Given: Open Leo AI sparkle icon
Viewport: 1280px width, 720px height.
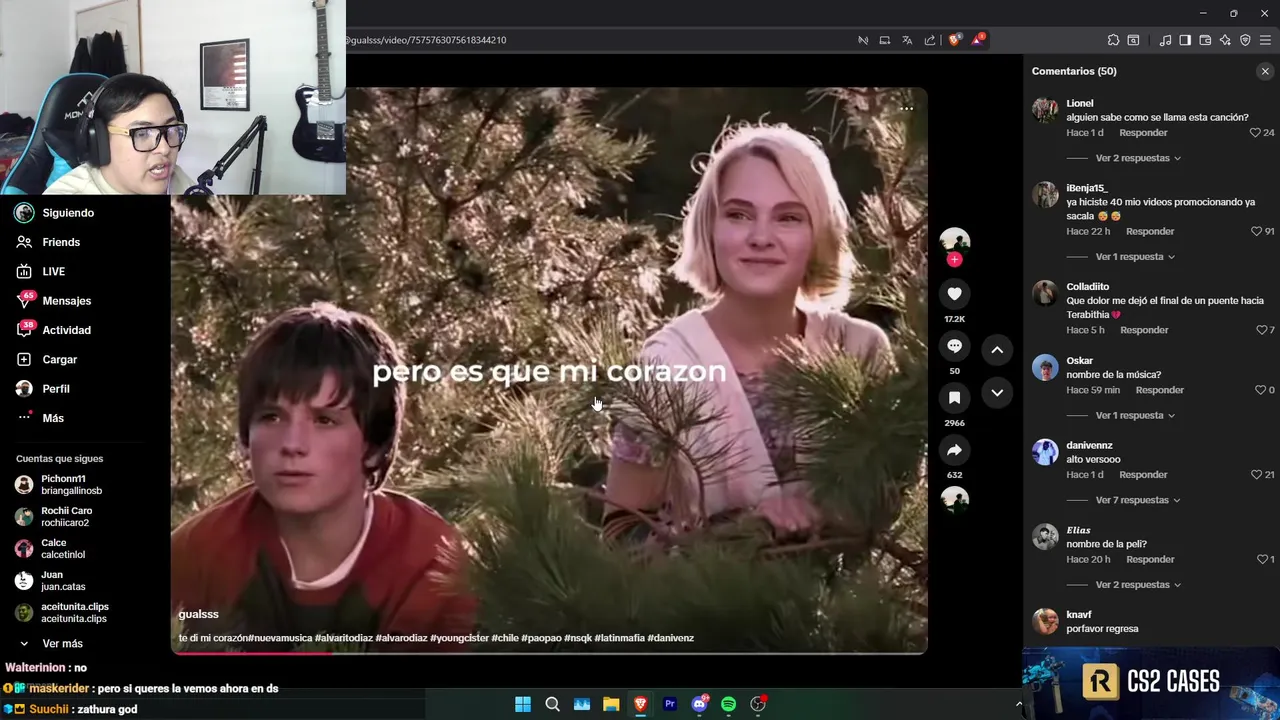Looking at the screenshot, I should [1225, 40].
